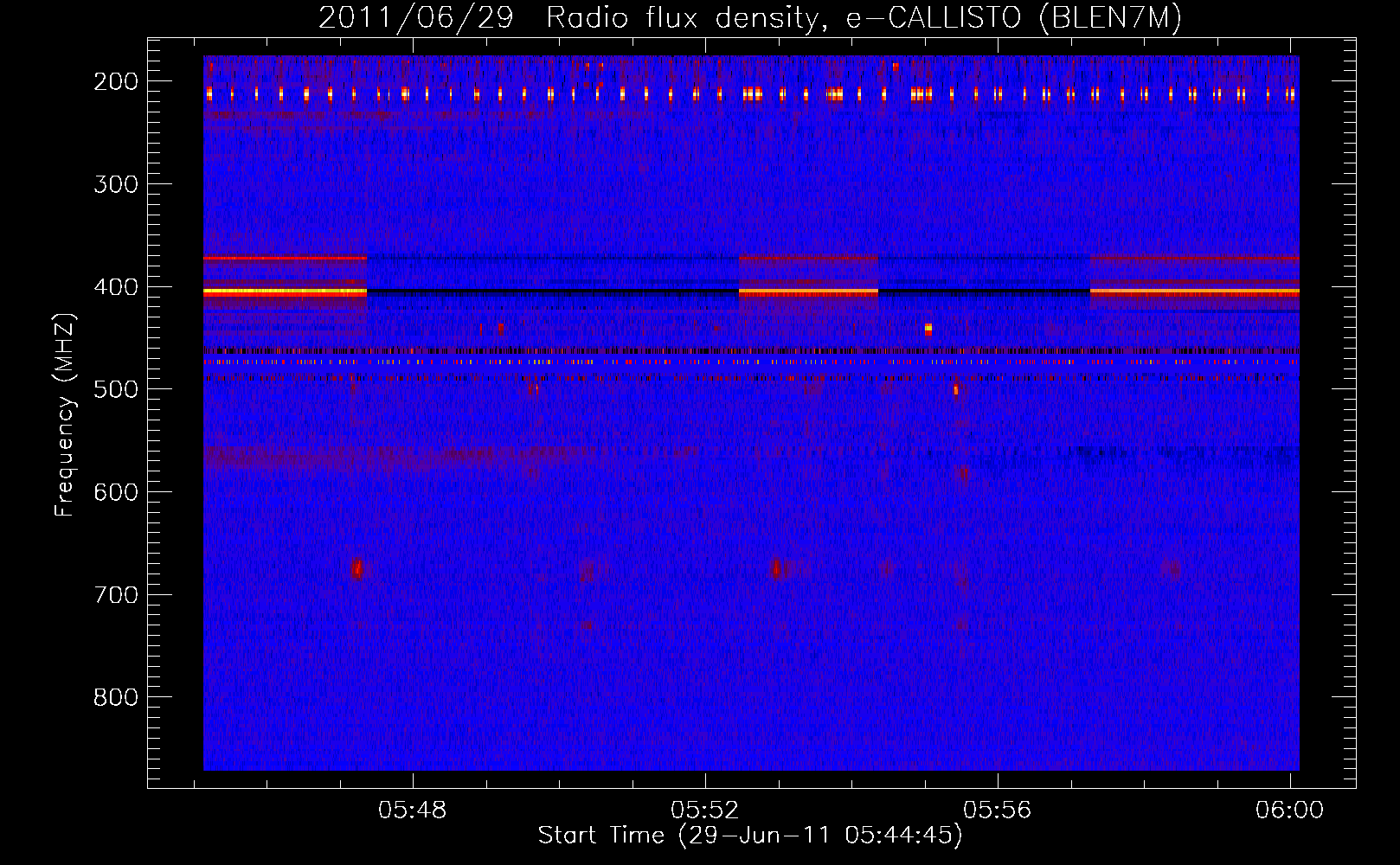Image resolution: width=1400 pixels, height=865 pixels.
Task: Click the 200 frequency tick label
Action: (x=115, y=81)
